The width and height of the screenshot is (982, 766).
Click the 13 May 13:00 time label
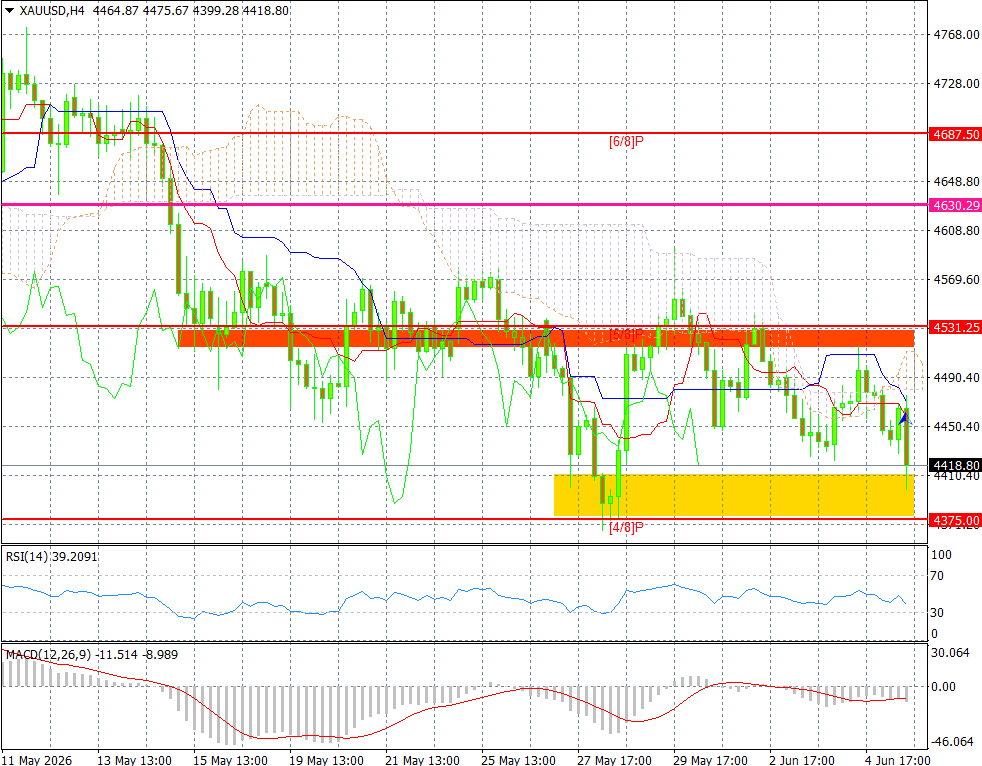135,760
